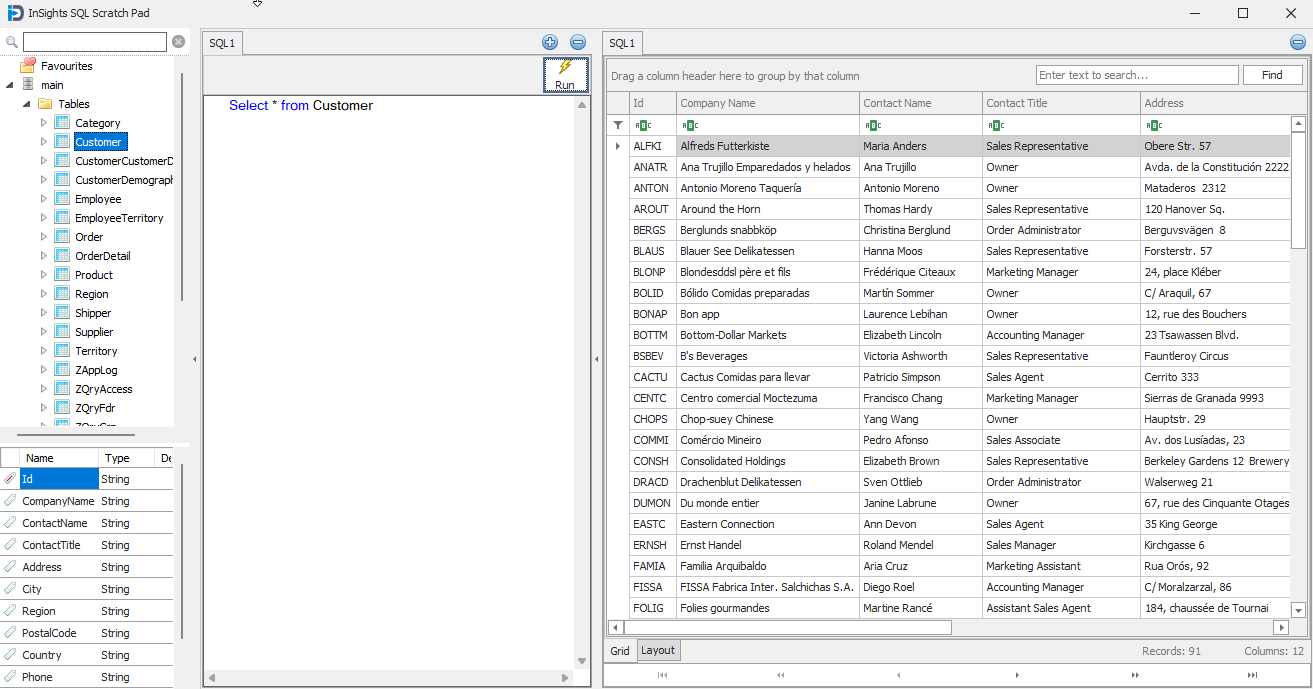
Task: Click the filter funnel icon in grid
Action: (617, 125)
